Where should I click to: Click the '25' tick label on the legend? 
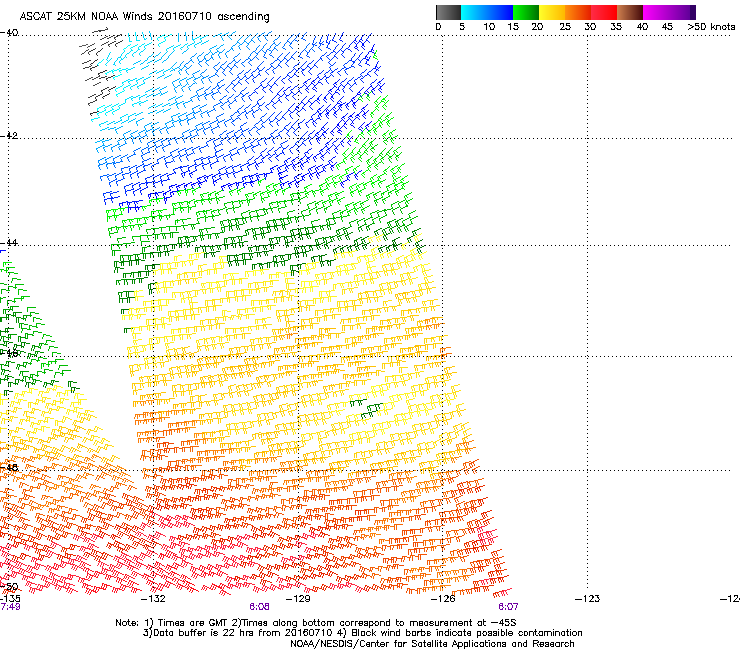coord(565,27)
